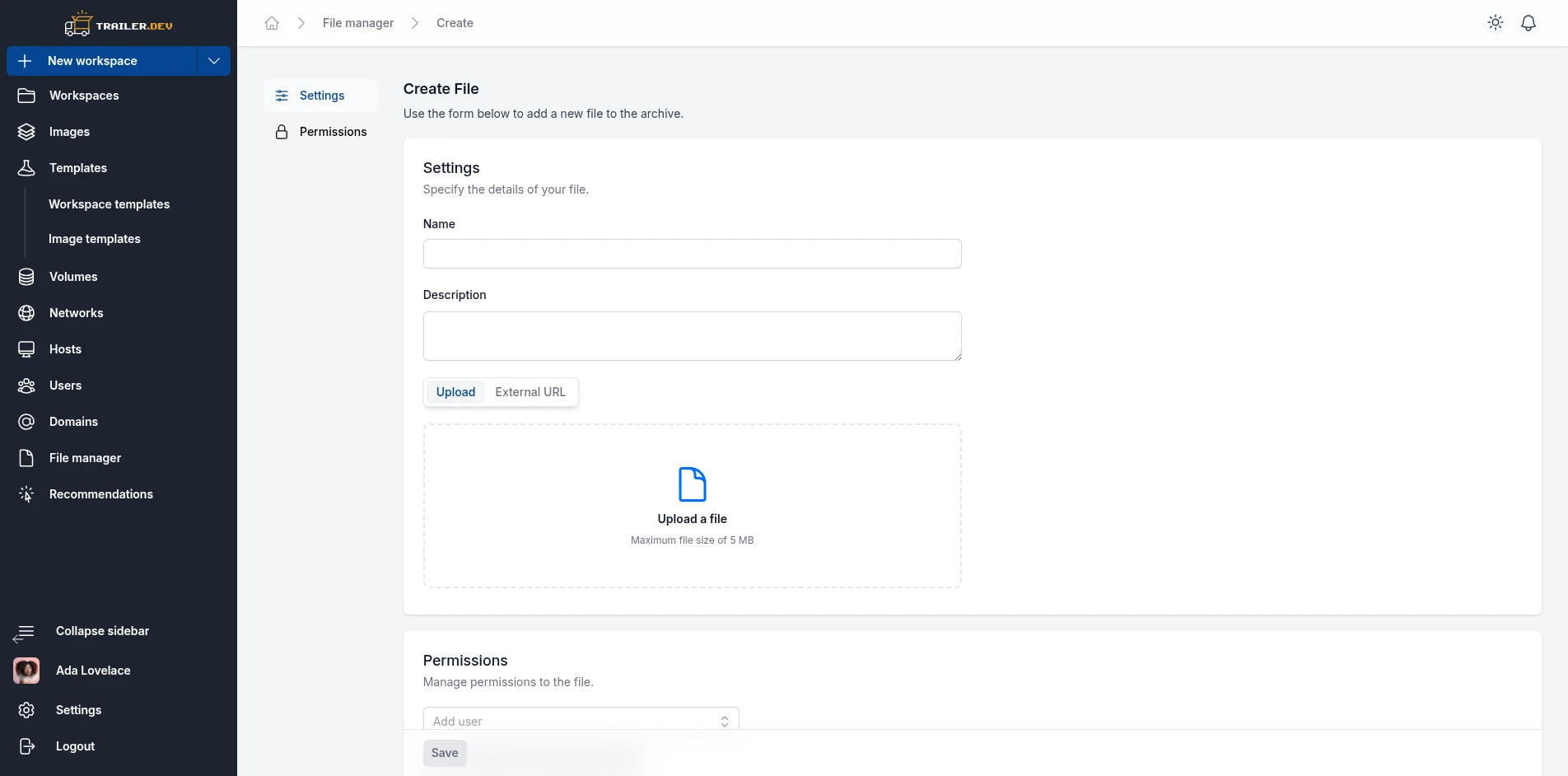Open Recommendations in the sidebar
The height and width of the screenshot is (776, 1568).
119,494
